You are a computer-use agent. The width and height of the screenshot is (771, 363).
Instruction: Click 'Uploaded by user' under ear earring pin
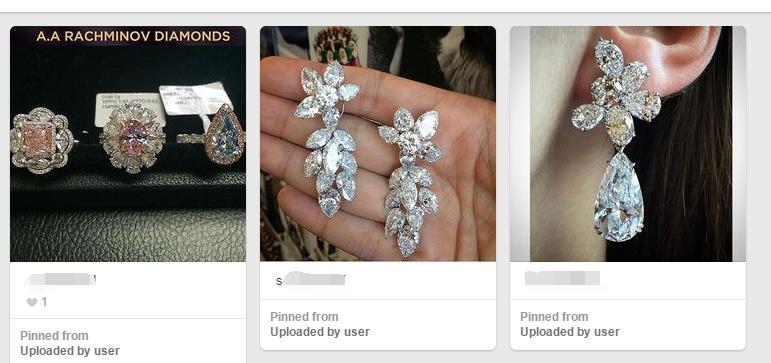[569, 332]
